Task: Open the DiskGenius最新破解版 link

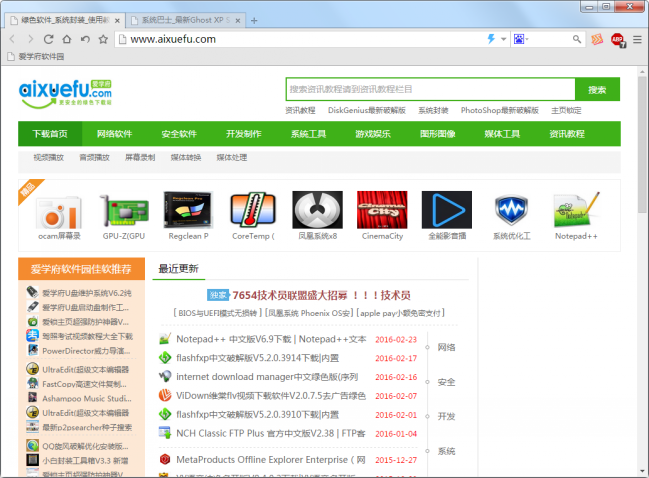Action: pyautogui.click(x=367, y=110)
